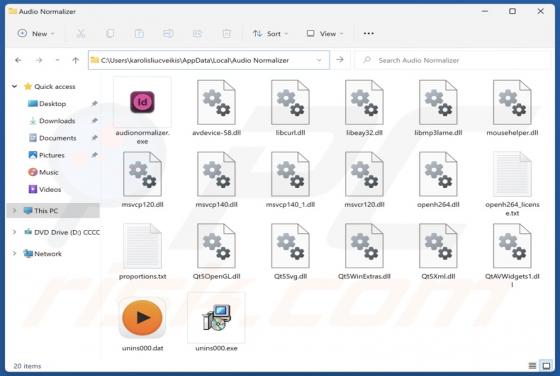Viewport: 560px width, 376px height.
Task: Unpin Downloads using its pin icon
Action: (x=94, y=121)
